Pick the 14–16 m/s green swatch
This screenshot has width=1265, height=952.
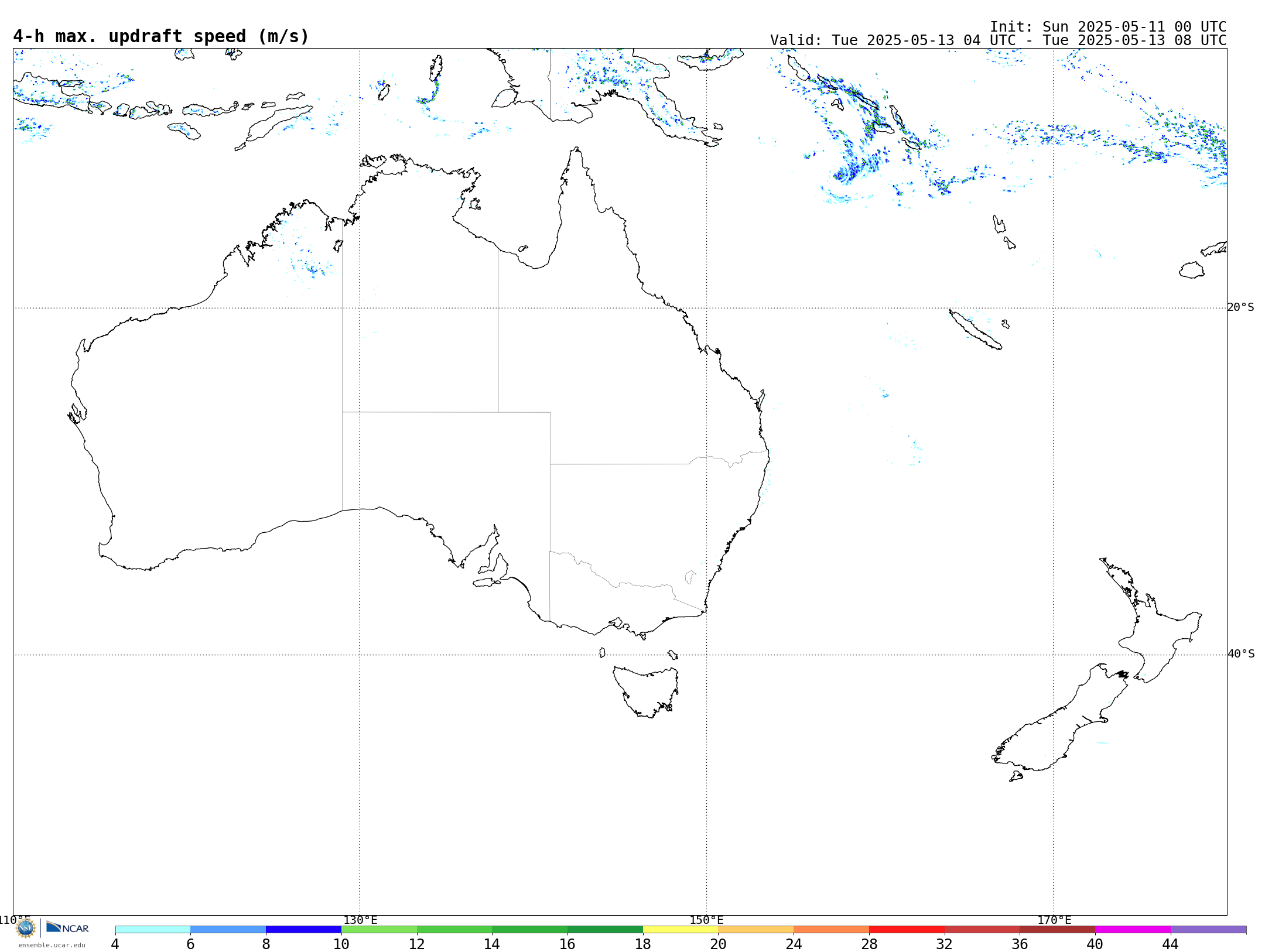coord(530,929)
